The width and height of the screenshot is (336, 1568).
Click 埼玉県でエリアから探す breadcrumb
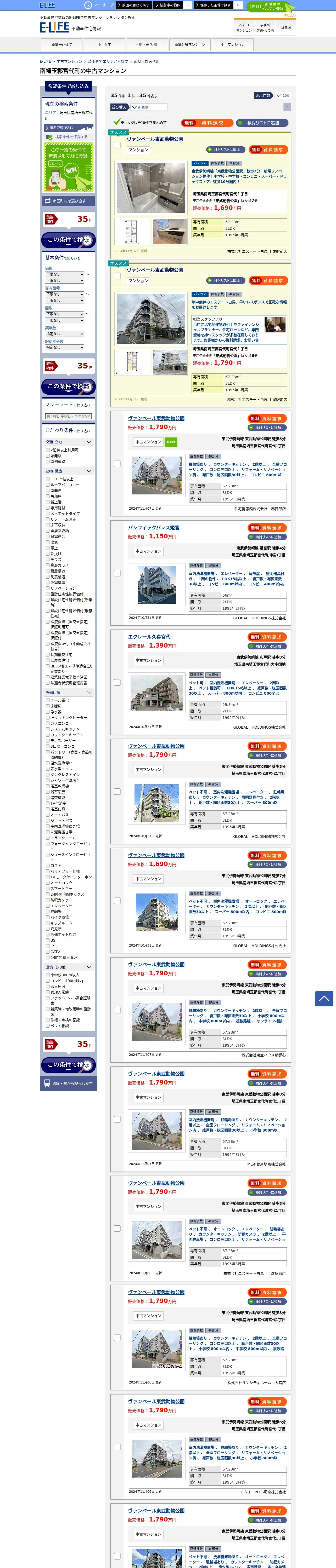(108, 61)
